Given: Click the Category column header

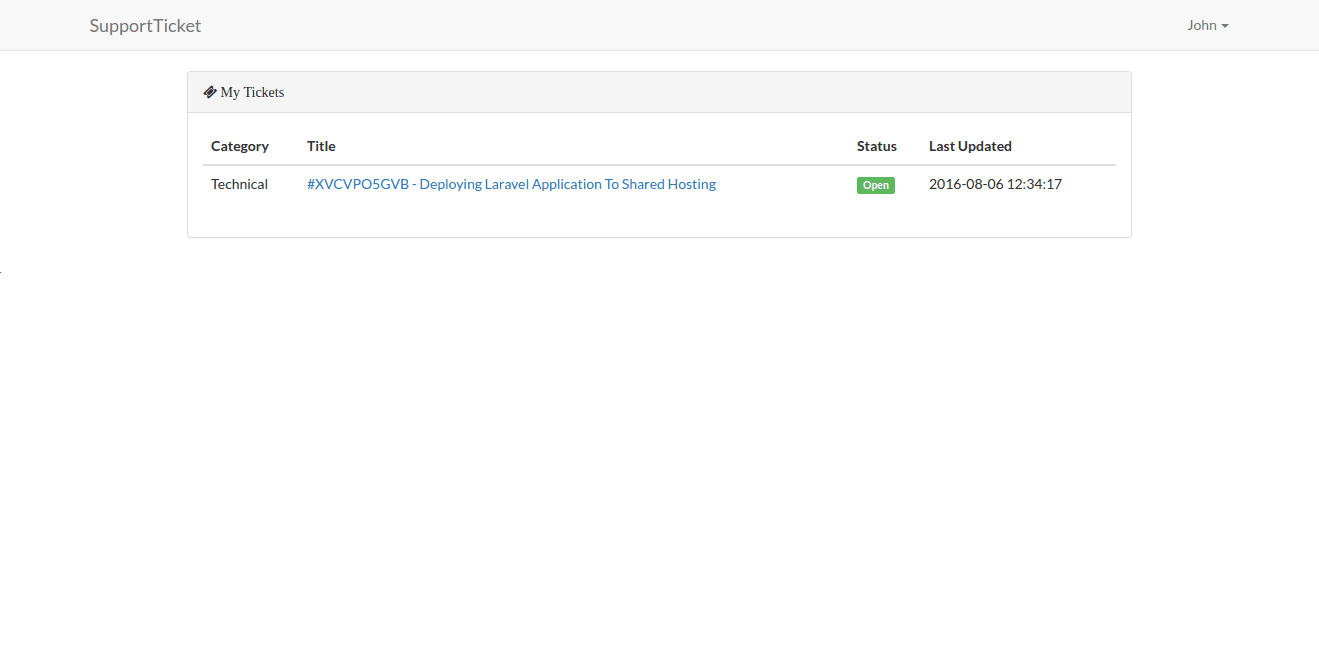Looking at the screenshot, I should point(240,146).
